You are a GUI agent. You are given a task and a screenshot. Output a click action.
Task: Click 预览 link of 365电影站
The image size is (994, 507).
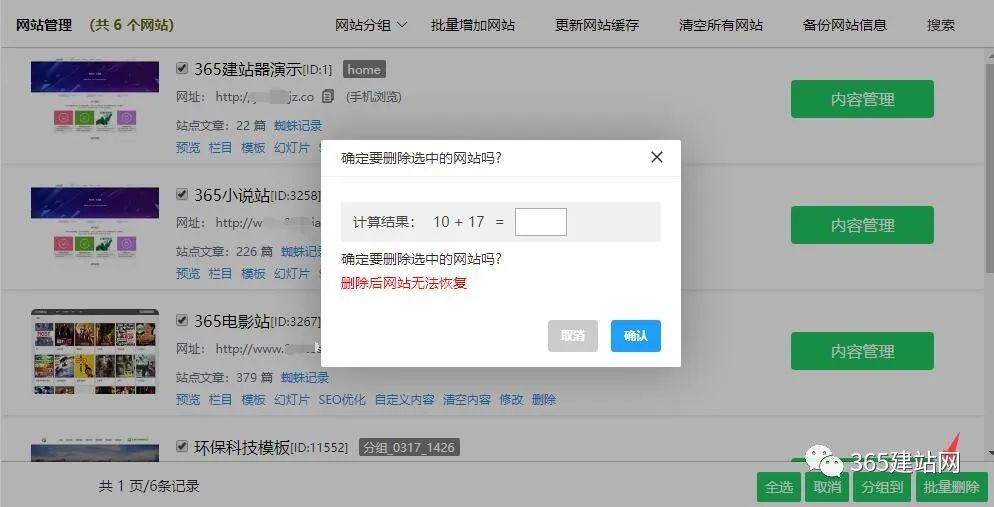(188, 400)
